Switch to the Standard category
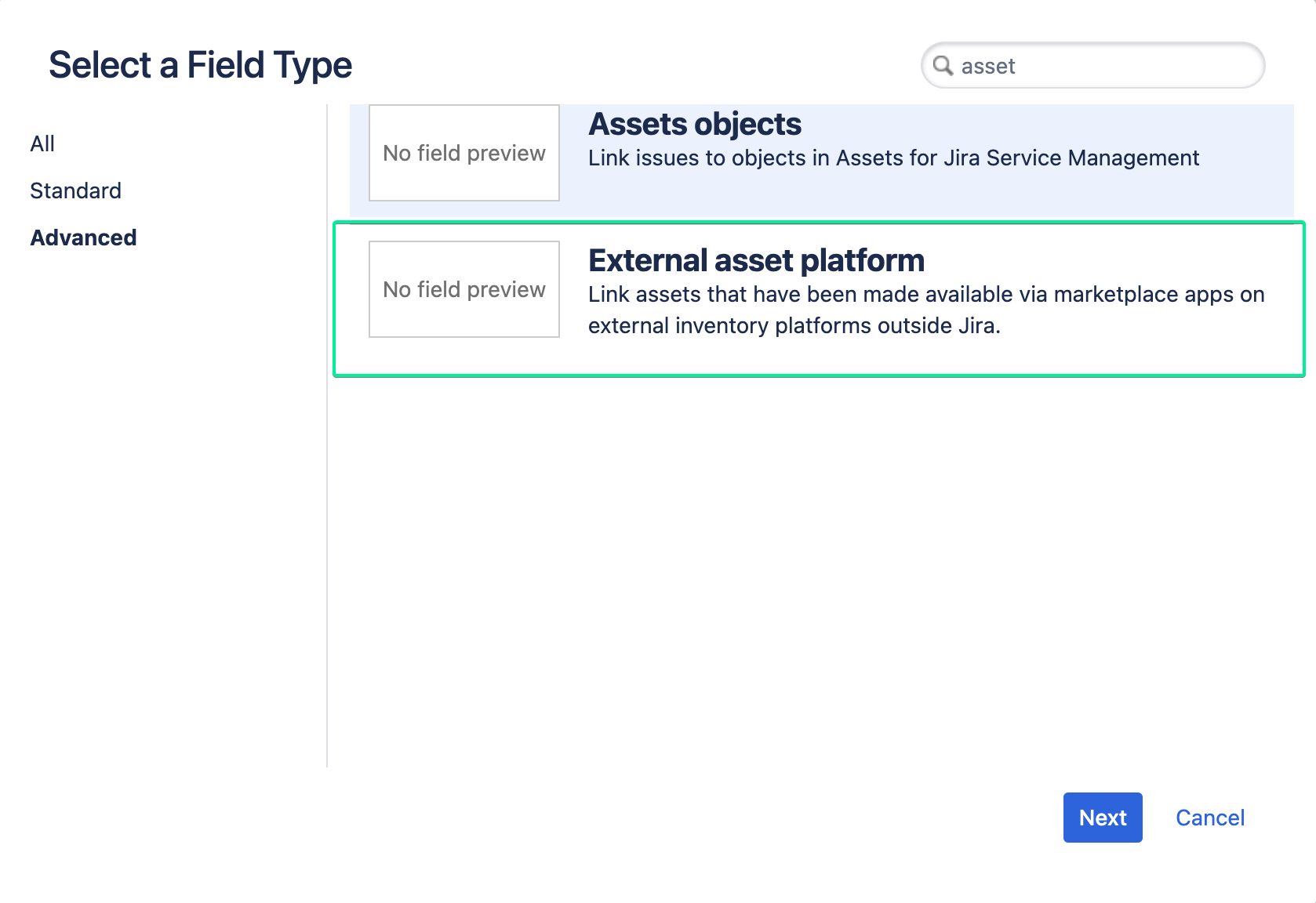Screen dimensions: 1316x903 [75, 190]
